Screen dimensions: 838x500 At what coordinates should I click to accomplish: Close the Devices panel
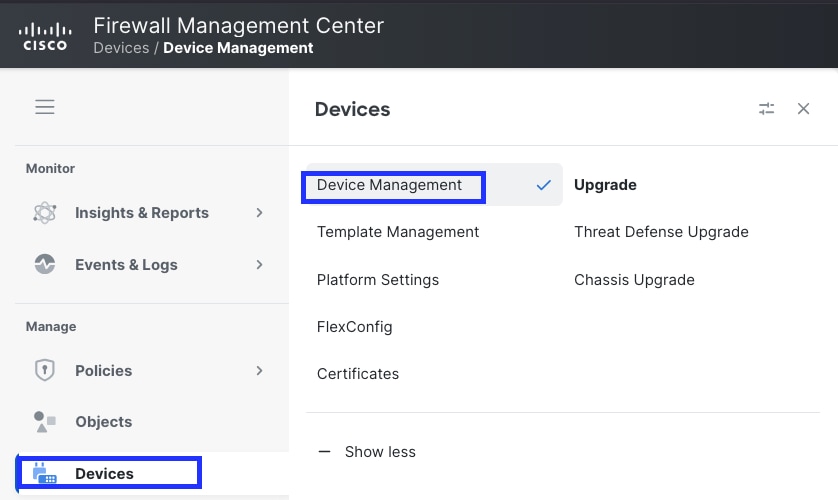(x=803, y=109)
